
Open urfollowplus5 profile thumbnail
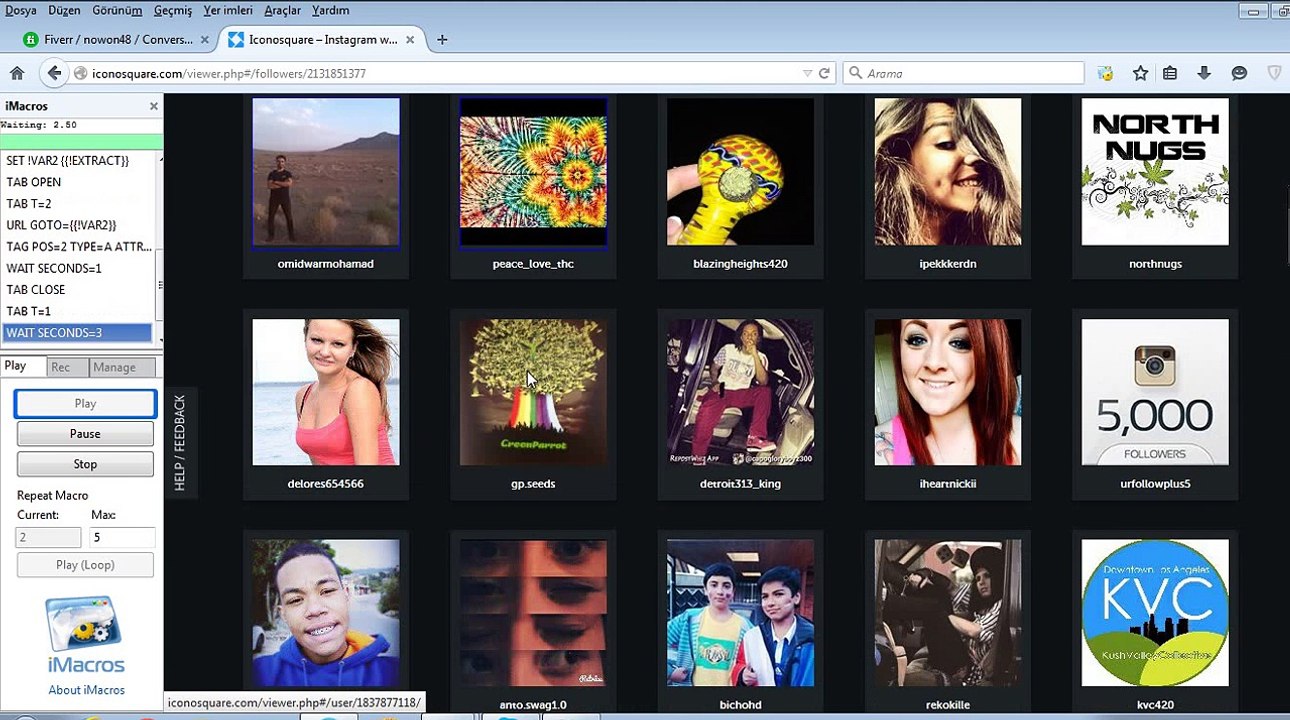(1155, 392)
